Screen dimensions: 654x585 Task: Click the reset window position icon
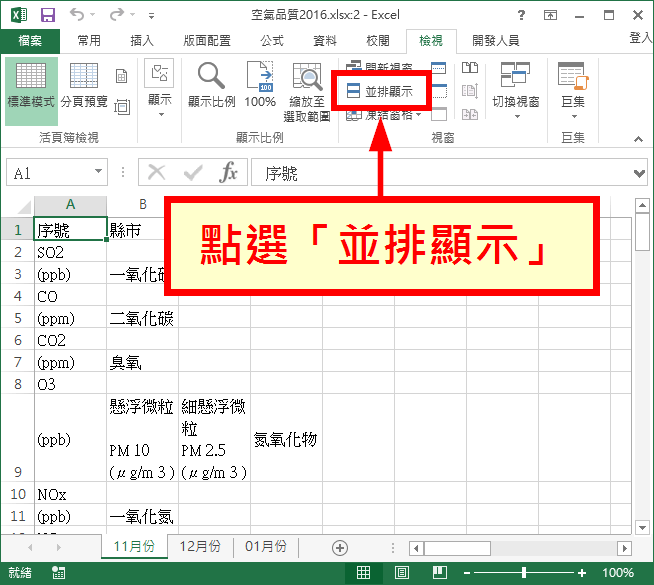470,114
